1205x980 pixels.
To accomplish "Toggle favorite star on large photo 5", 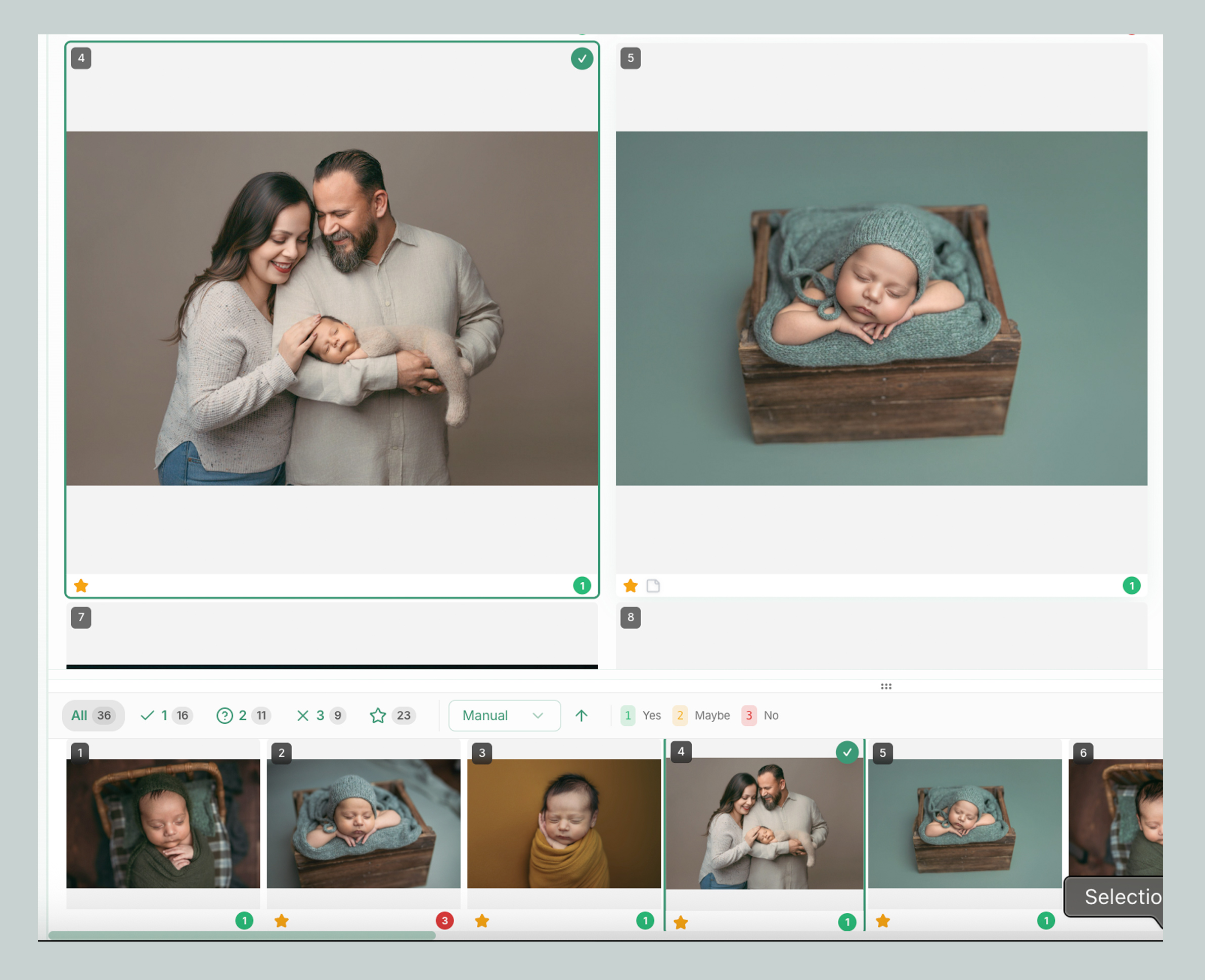I will point(631,586).
